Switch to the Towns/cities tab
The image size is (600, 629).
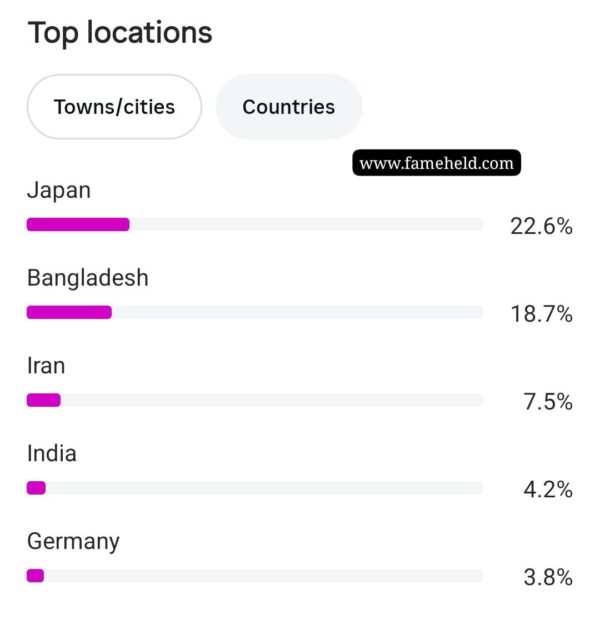coord(114,107)
